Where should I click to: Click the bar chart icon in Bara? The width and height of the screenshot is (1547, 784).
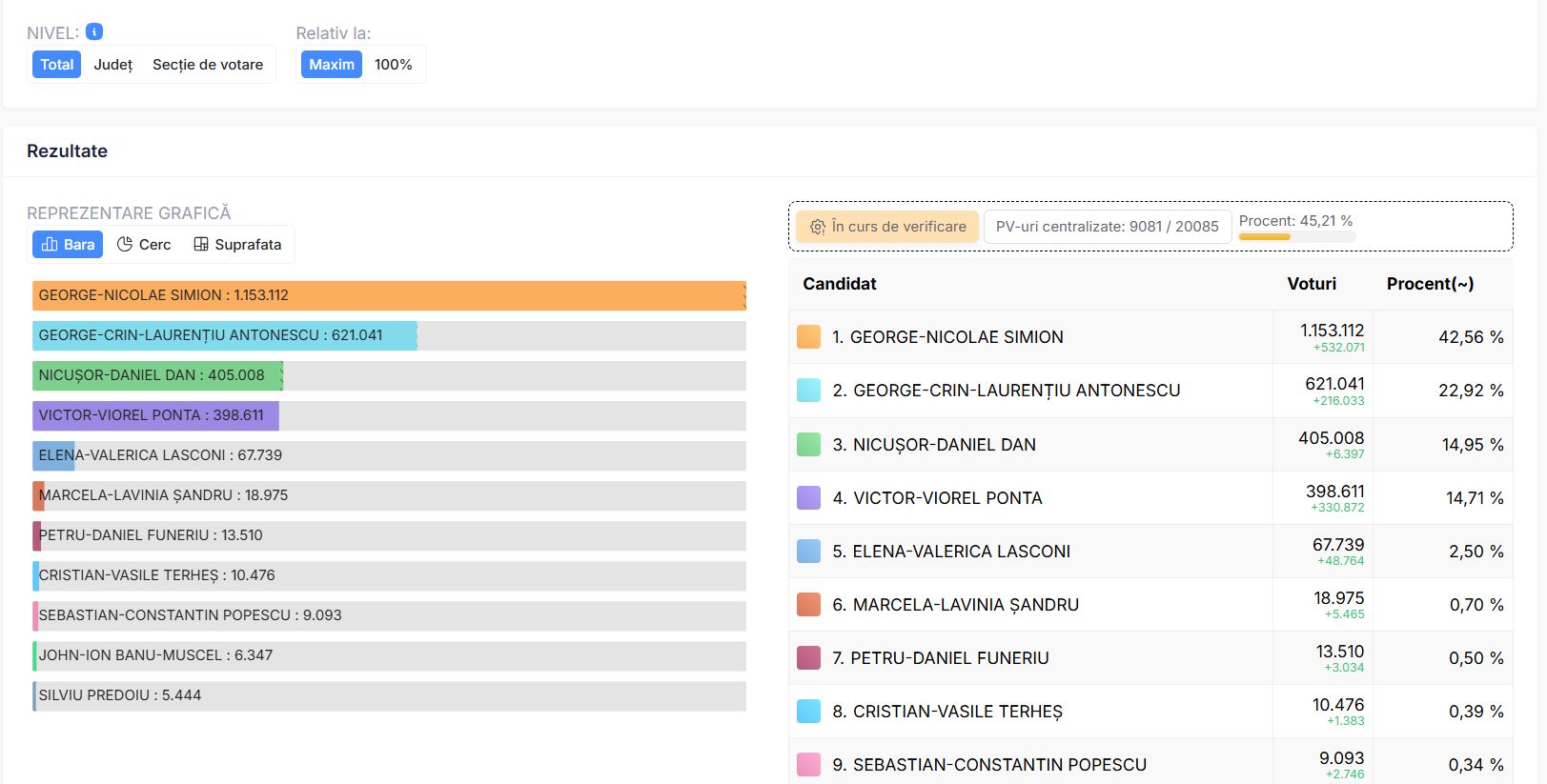pos(51,245)
